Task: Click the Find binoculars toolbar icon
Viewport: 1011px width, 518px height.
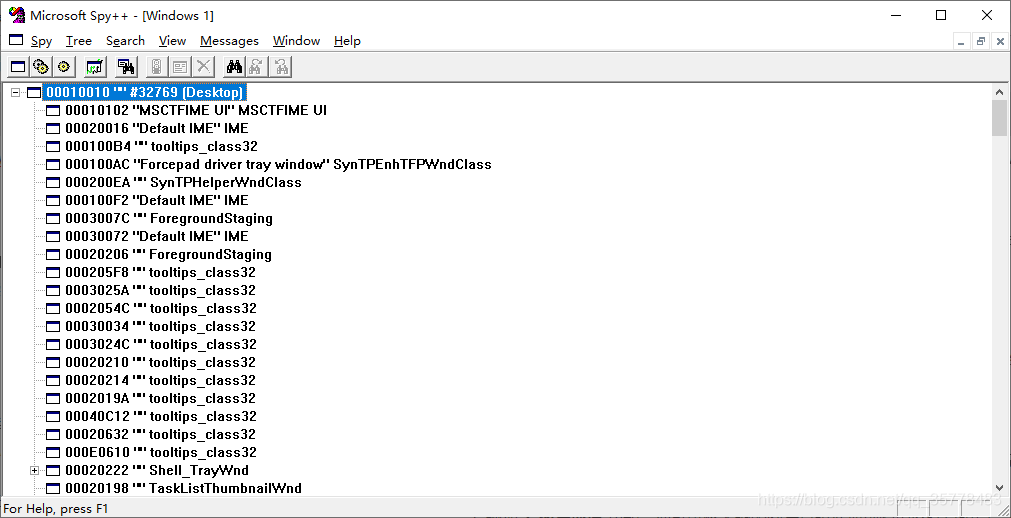Action: tap(233, 66)
